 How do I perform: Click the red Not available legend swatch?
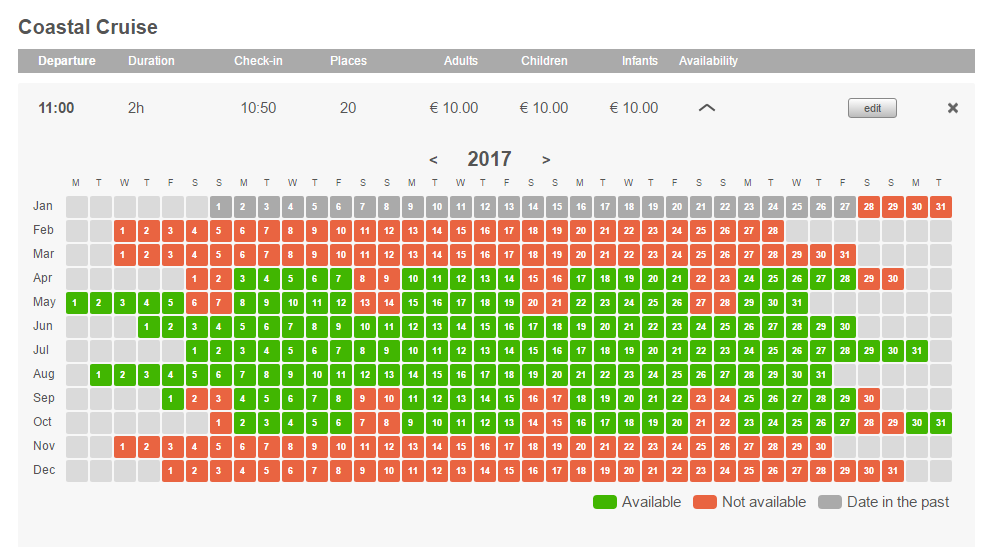[x=704, y=502]
